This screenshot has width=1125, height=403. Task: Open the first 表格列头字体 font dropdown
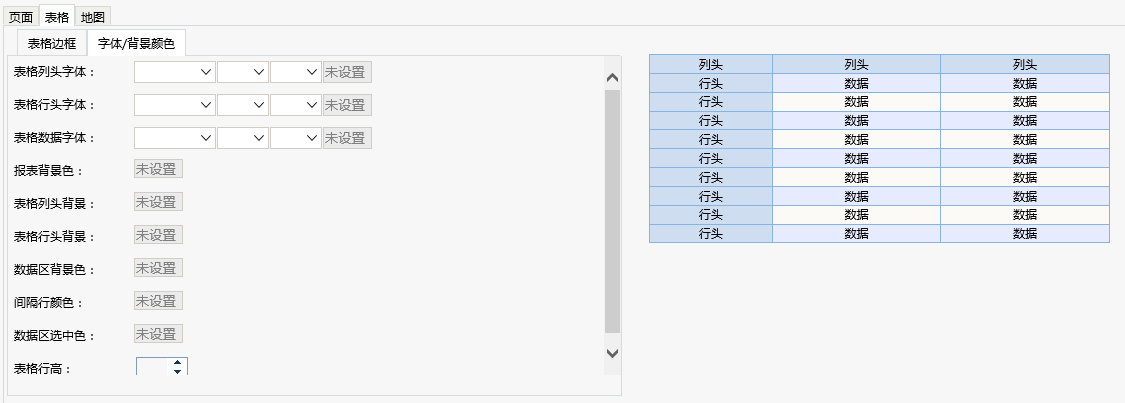[x=175, y=72]
